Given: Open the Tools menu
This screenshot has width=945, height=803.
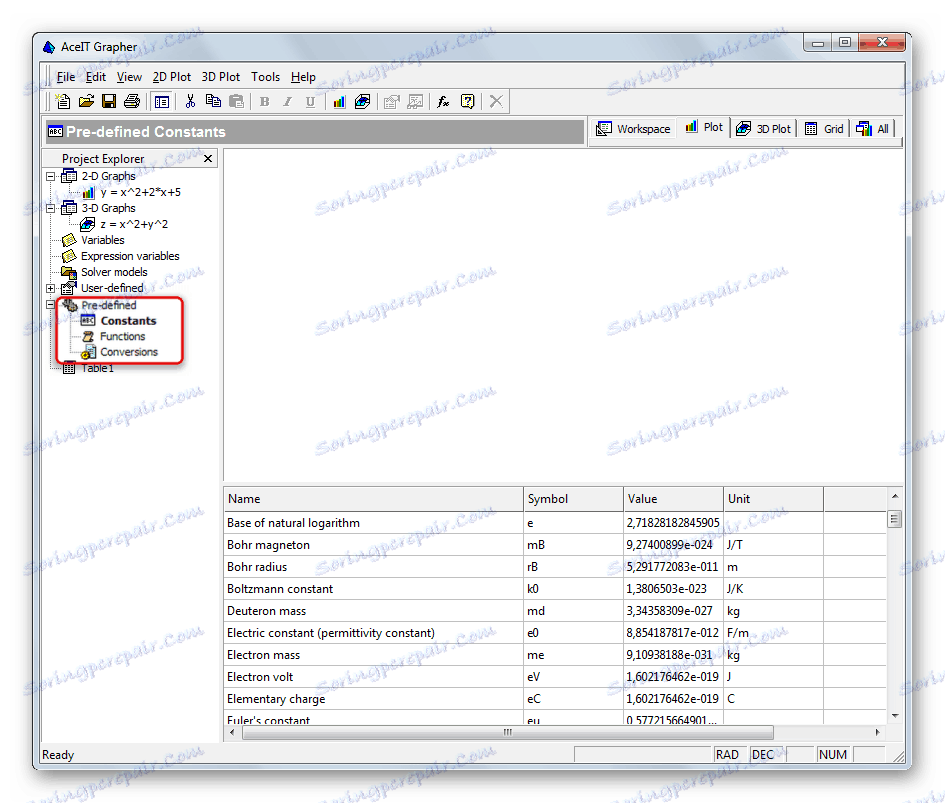Looking at the screenshot, I should (x=265, y=77).
